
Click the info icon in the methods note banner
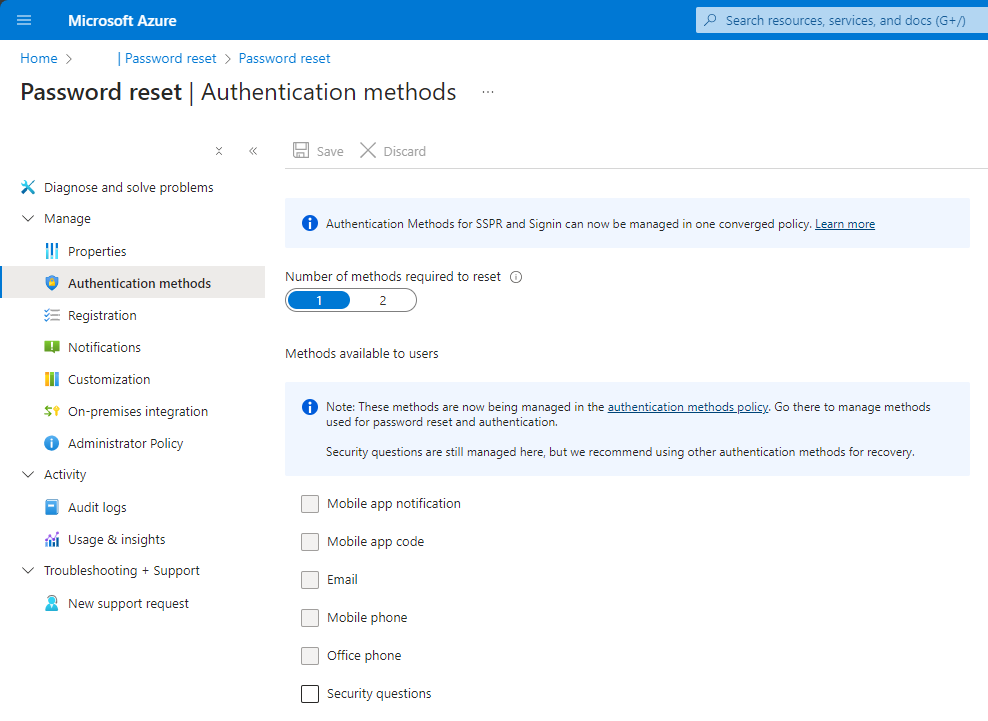tap(310, 407)
